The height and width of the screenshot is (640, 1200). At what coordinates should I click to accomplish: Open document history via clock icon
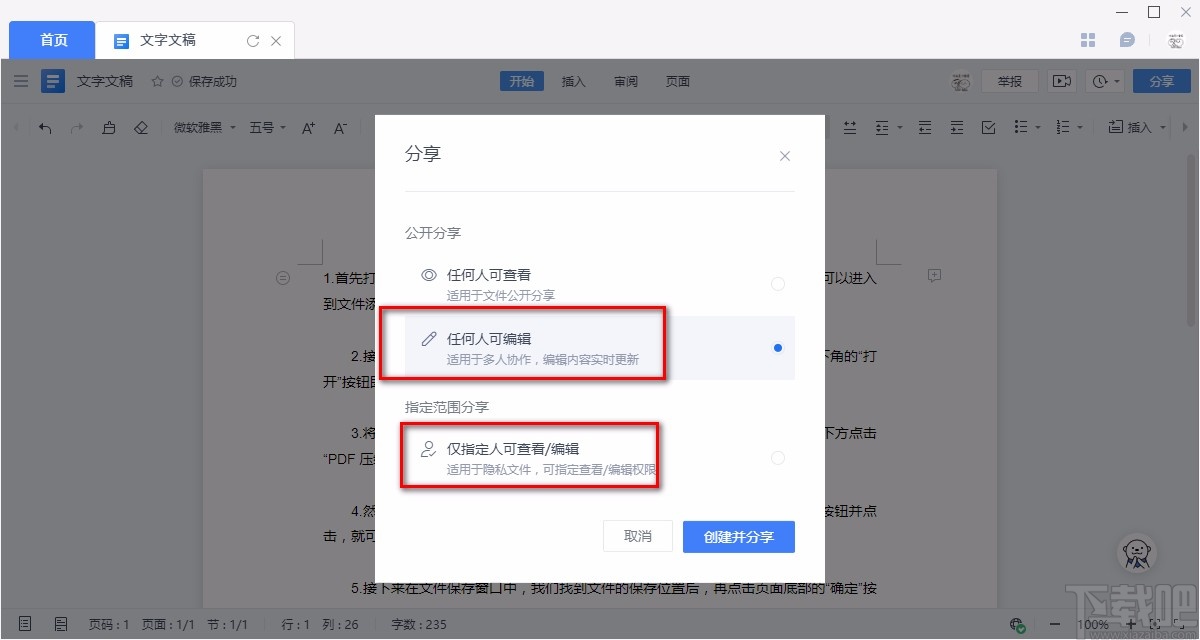pyautogui.click(x=1099, y=81)
